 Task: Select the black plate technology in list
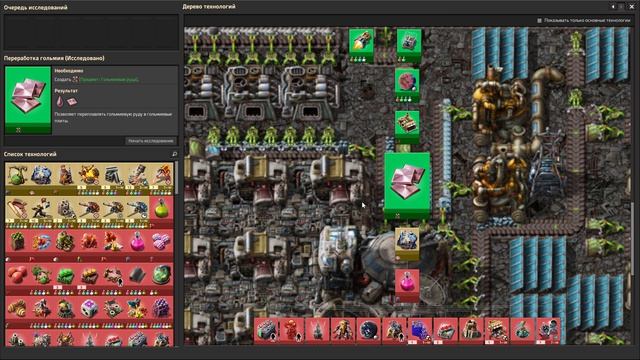click(138, 278)
